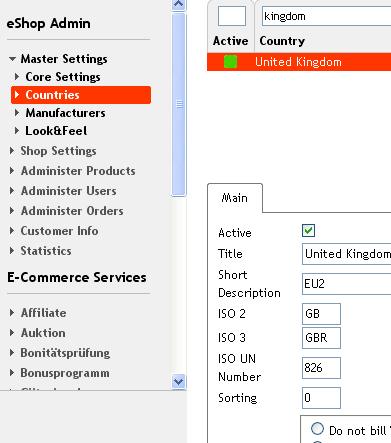The width and height of the screenshot is (391, 443).
Task: Click the green active indicator for United Kingdom
Action: [230, 62]
